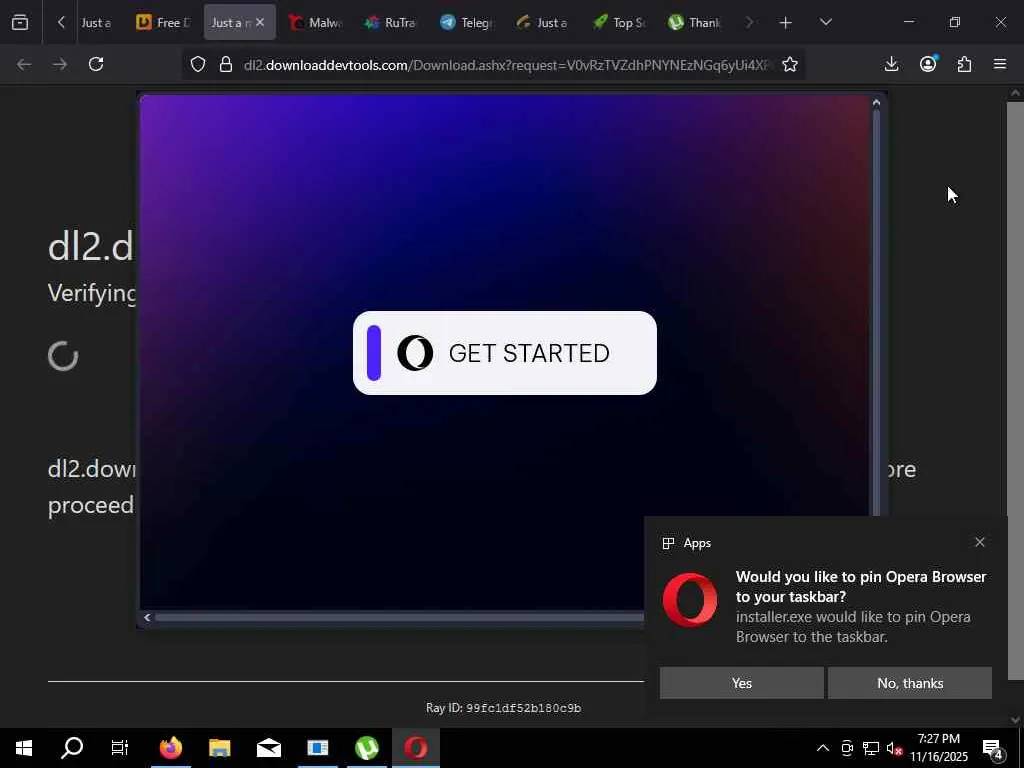
Task: Open a new tab with plus button
Action: coord(786,23)
